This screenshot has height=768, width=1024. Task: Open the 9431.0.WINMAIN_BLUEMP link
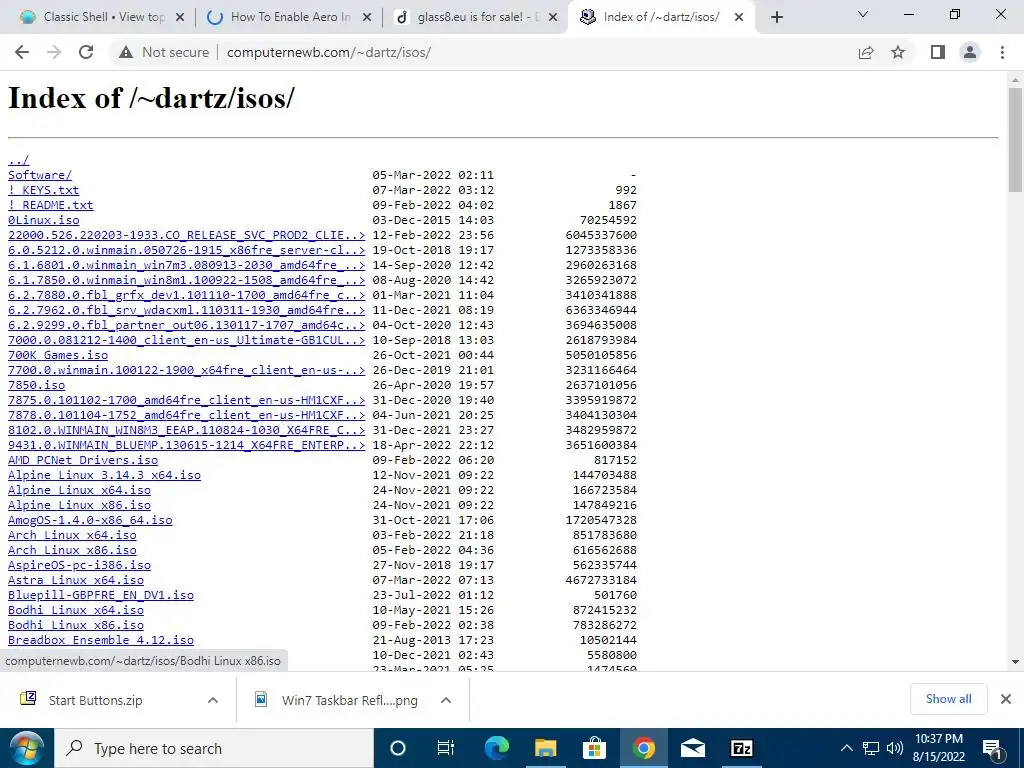click(x=187, y=445)
